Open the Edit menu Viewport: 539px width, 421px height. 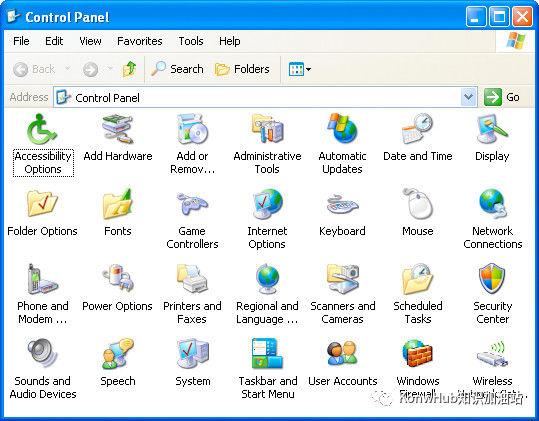54,41
